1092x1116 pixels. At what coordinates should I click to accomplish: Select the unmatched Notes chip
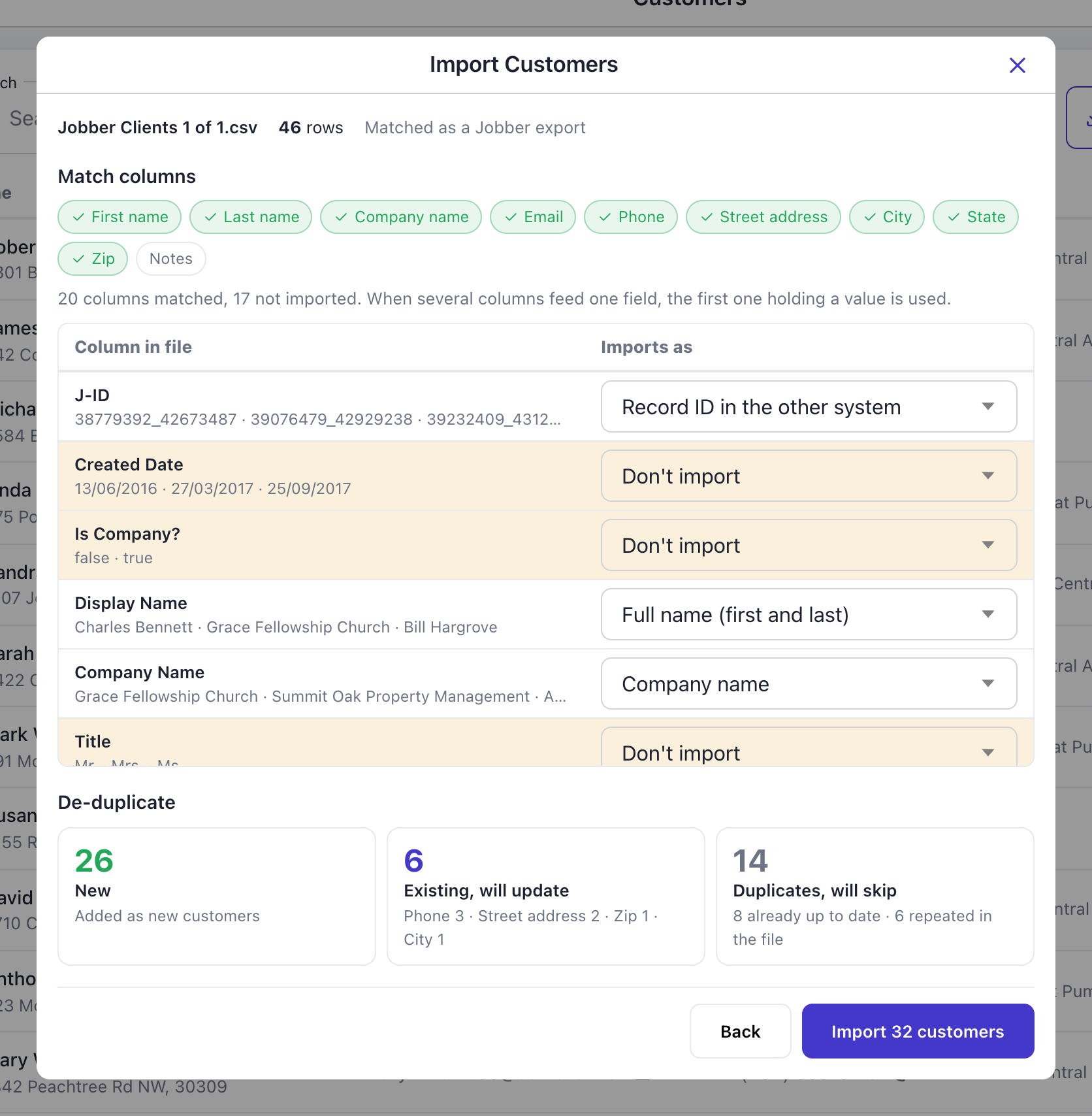click(171, 259)
